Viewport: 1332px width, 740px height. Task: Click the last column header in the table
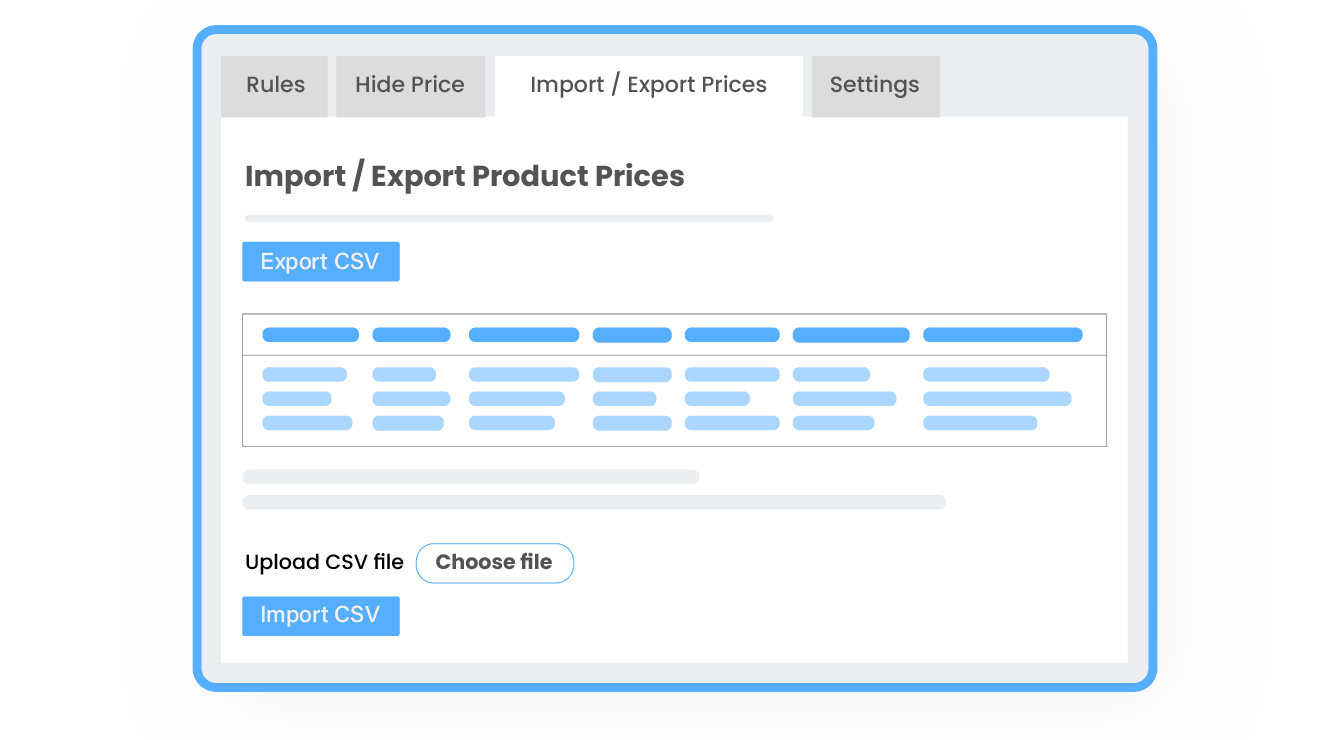[1002, 335]
